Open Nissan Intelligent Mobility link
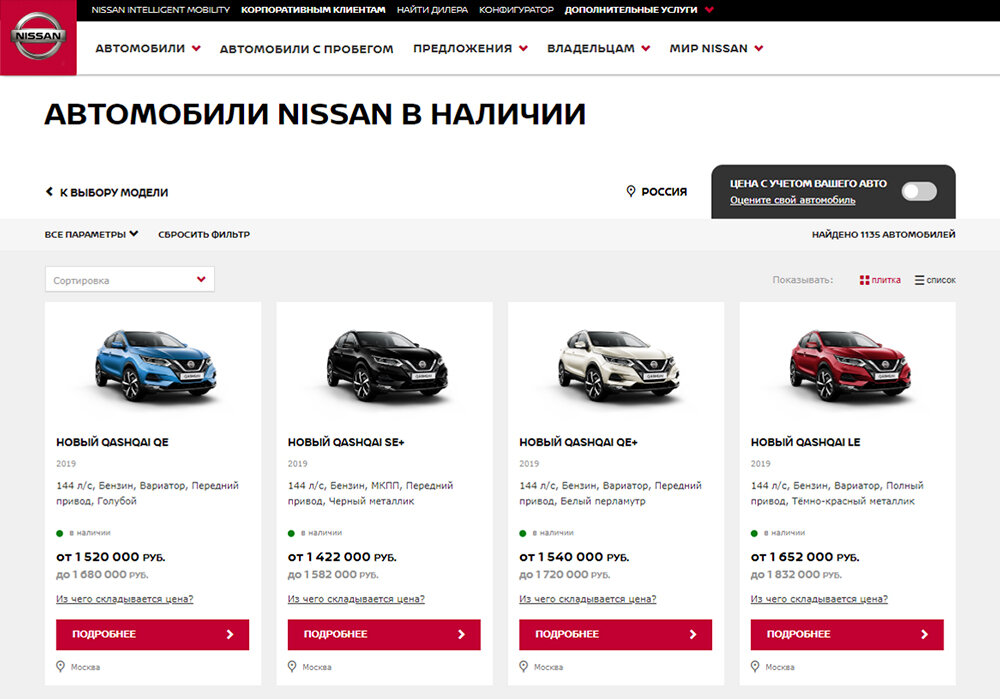This screenshot has width=1000, height=700. point(160,10)
